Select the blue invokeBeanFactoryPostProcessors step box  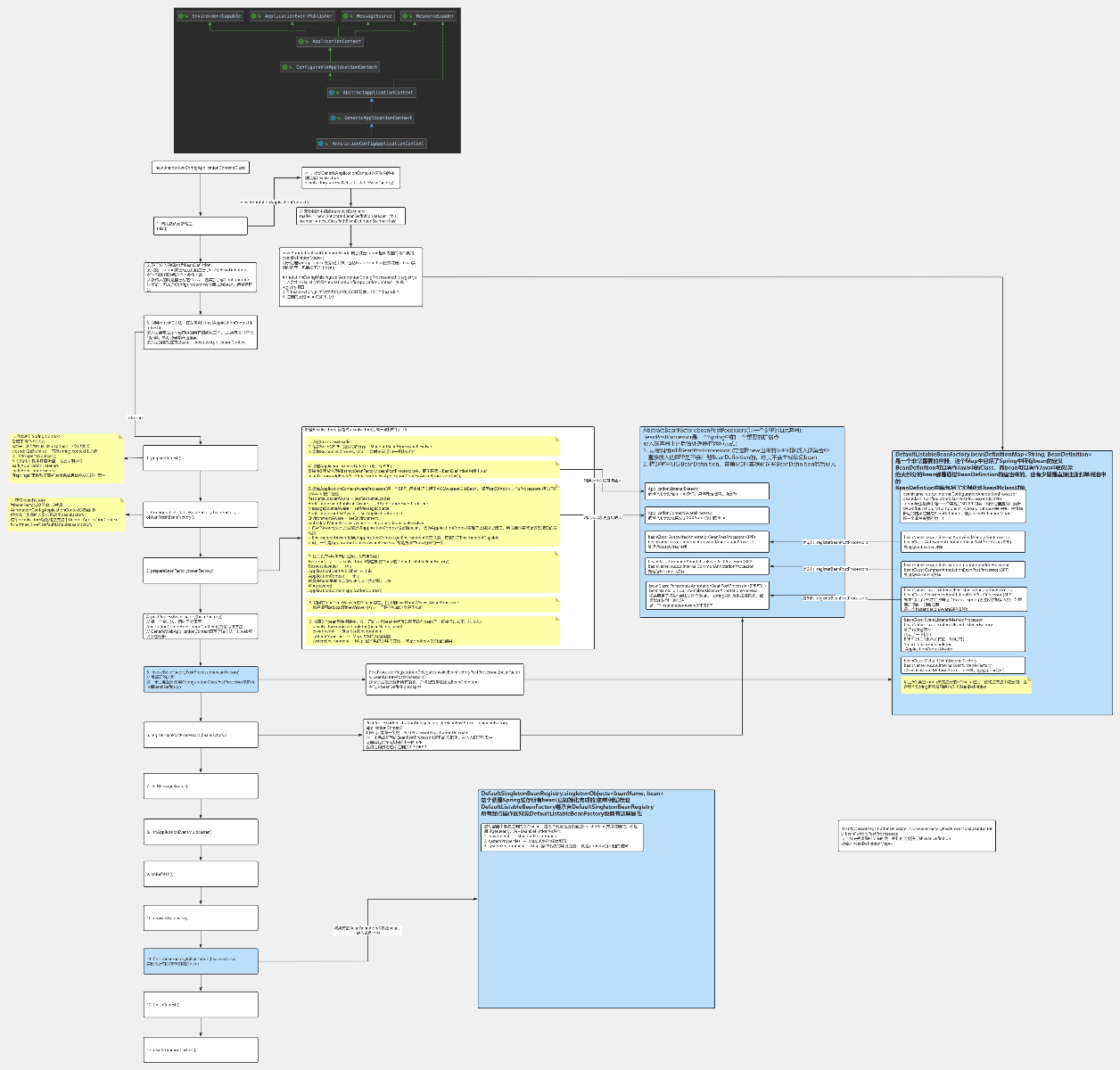click(x=201, y=679)
